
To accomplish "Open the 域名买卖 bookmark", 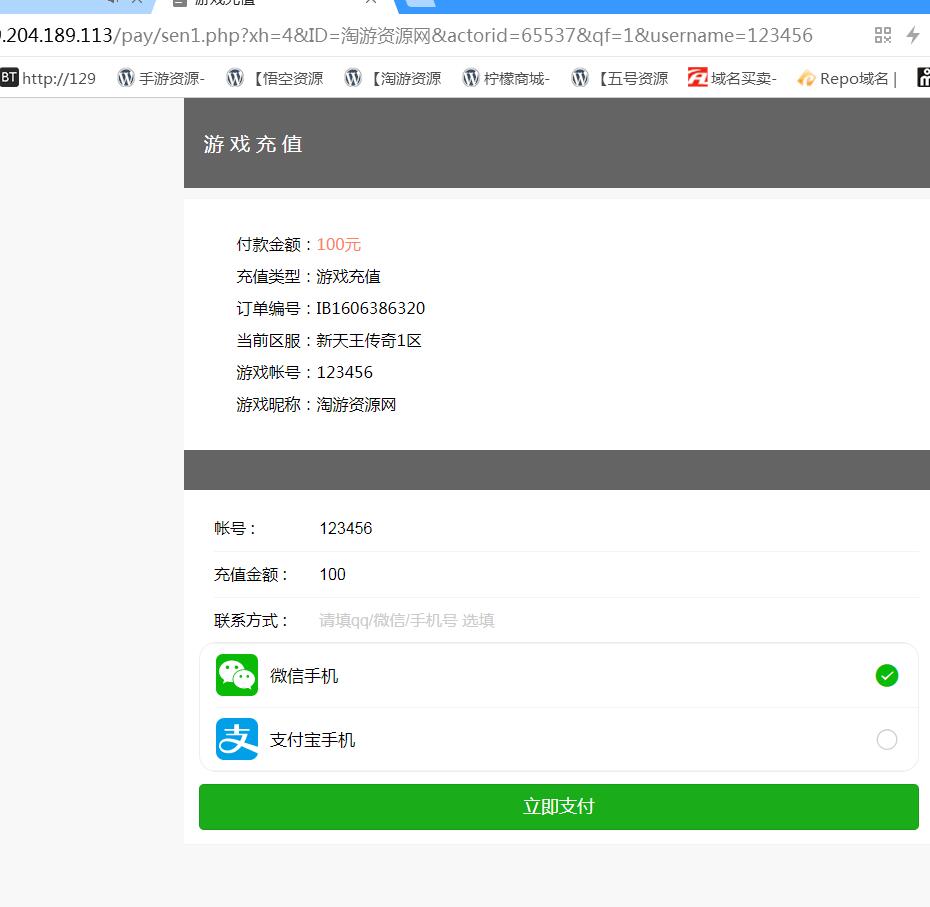I will pyautogui.click(x=733, y=78).
